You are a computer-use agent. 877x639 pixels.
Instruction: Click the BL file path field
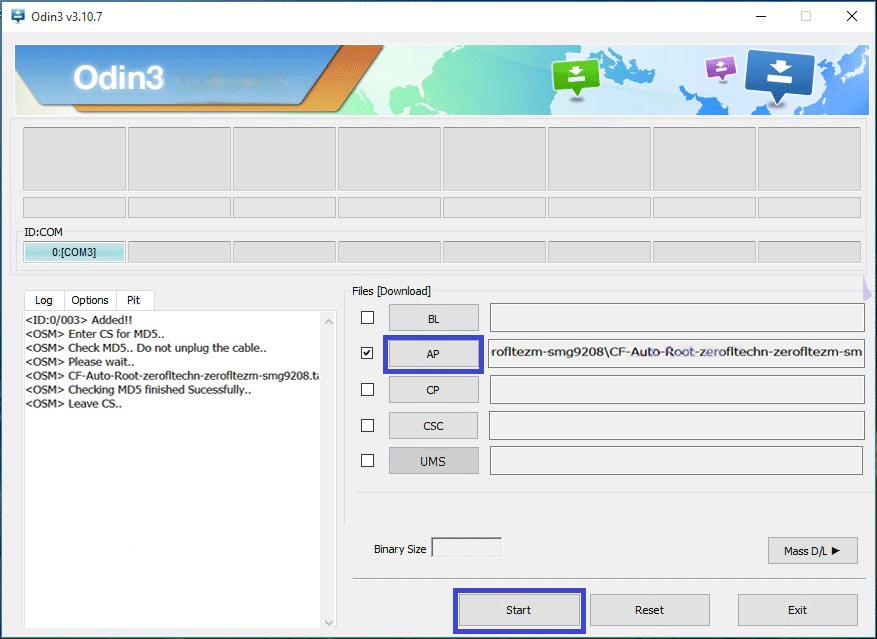pos(677,317)
